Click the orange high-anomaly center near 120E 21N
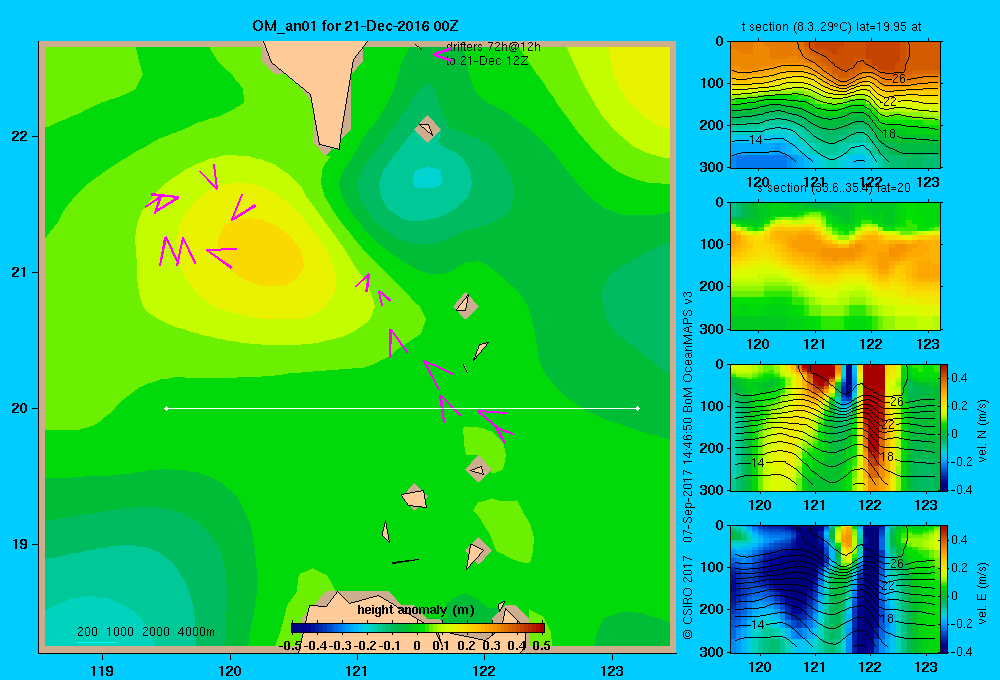Screen dimensions: 1000x680 [x=261, y=251]
